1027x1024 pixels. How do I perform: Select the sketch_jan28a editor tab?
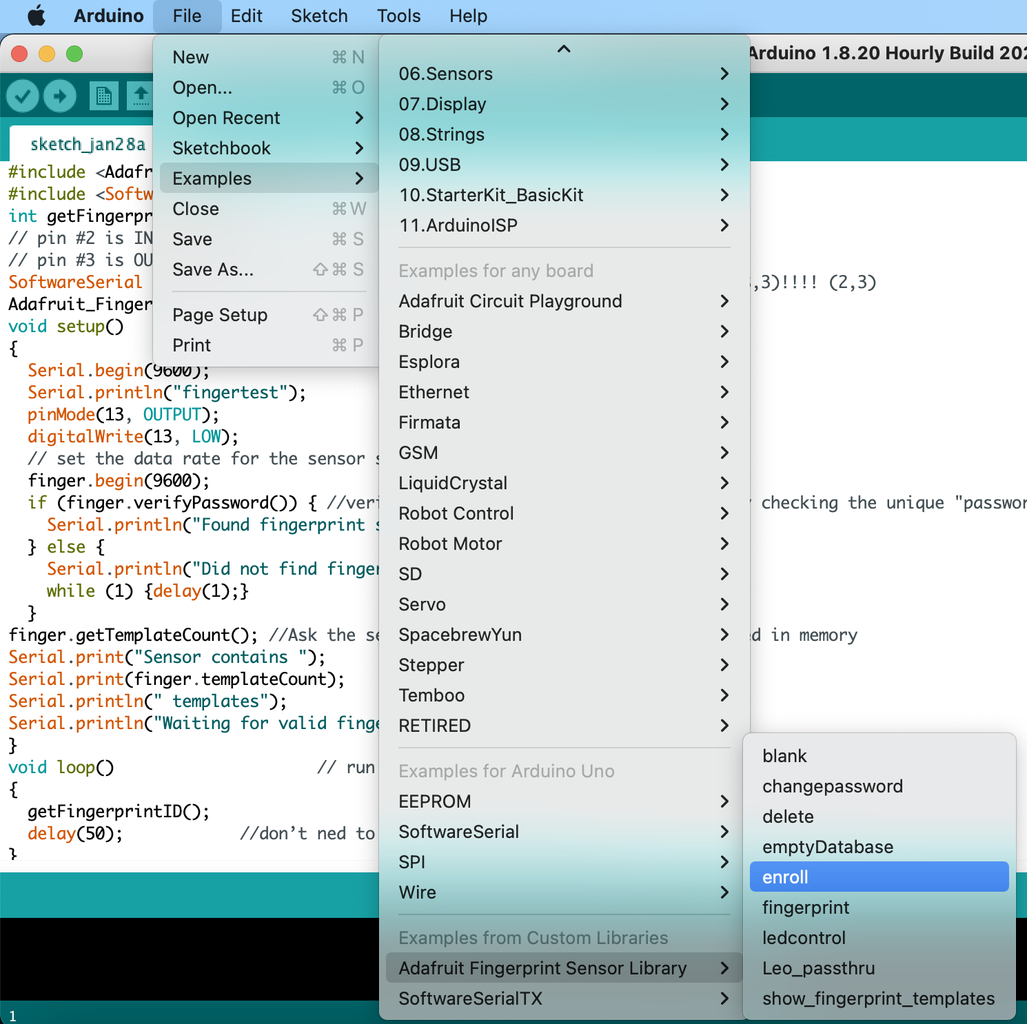86,144
